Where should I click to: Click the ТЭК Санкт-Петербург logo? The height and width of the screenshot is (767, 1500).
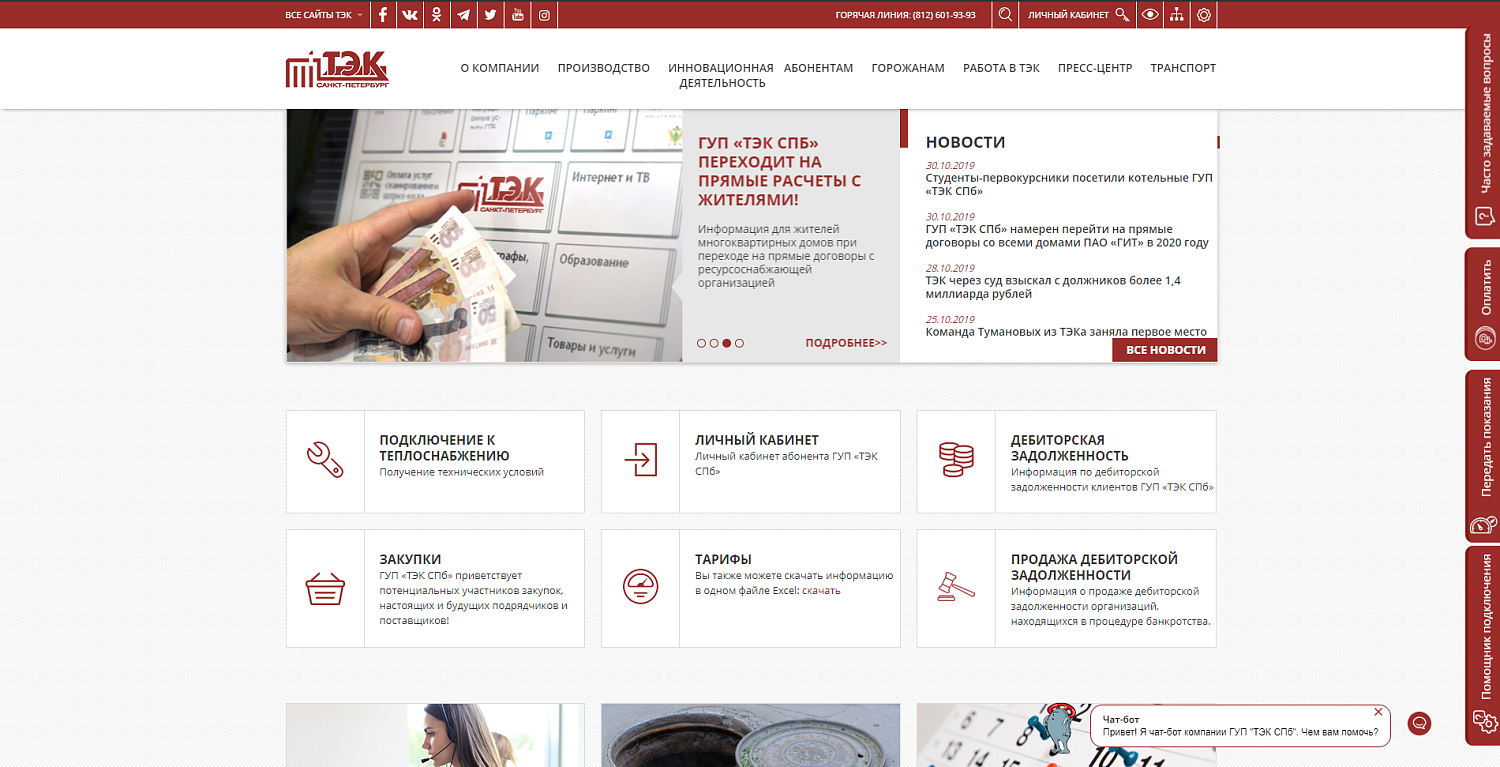337,69
